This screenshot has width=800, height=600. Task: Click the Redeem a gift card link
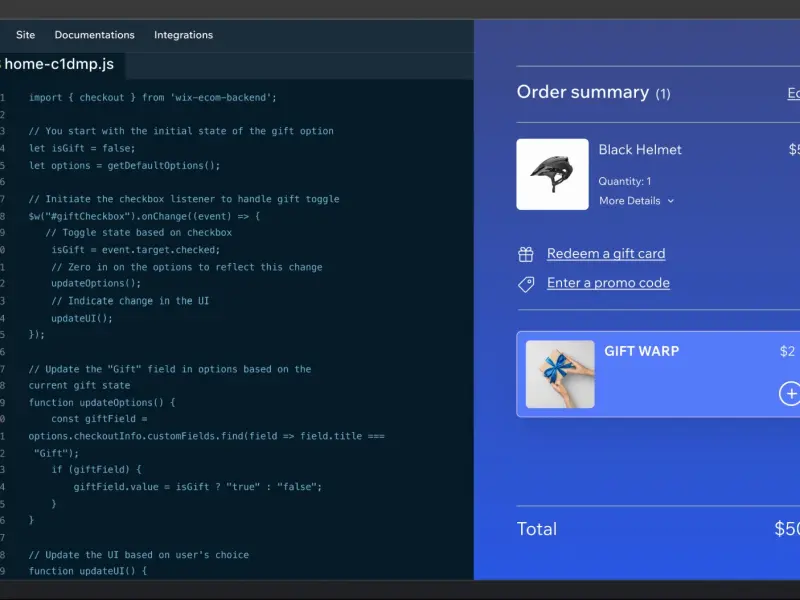tap(606, 254)
